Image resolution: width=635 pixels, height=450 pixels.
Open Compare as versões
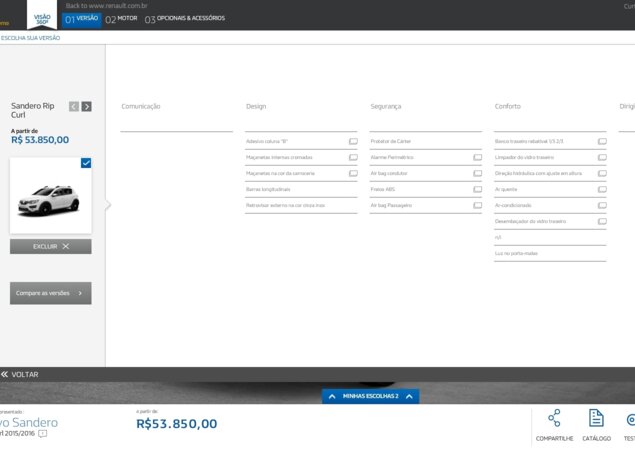pos(51,293)
